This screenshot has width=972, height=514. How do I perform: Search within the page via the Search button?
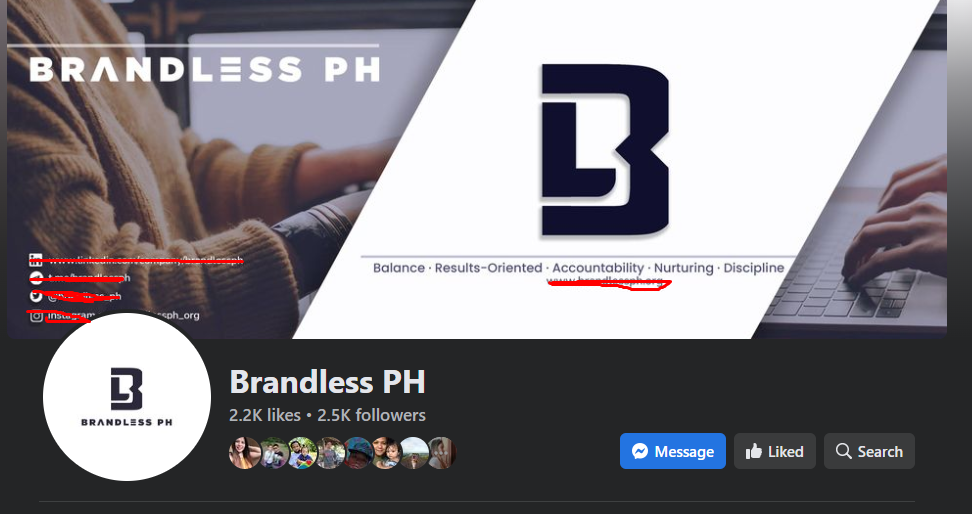coord(869,451)
